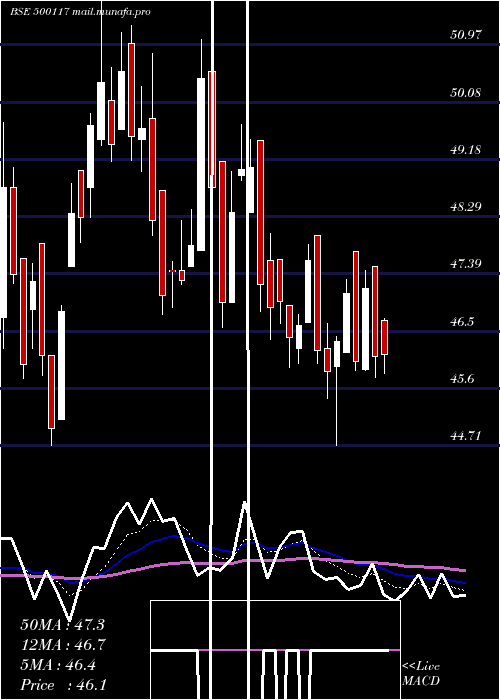Click the 12MA : 46.7 value
The height and width of the screenshot is (700, 500).
tap(62, 645)
